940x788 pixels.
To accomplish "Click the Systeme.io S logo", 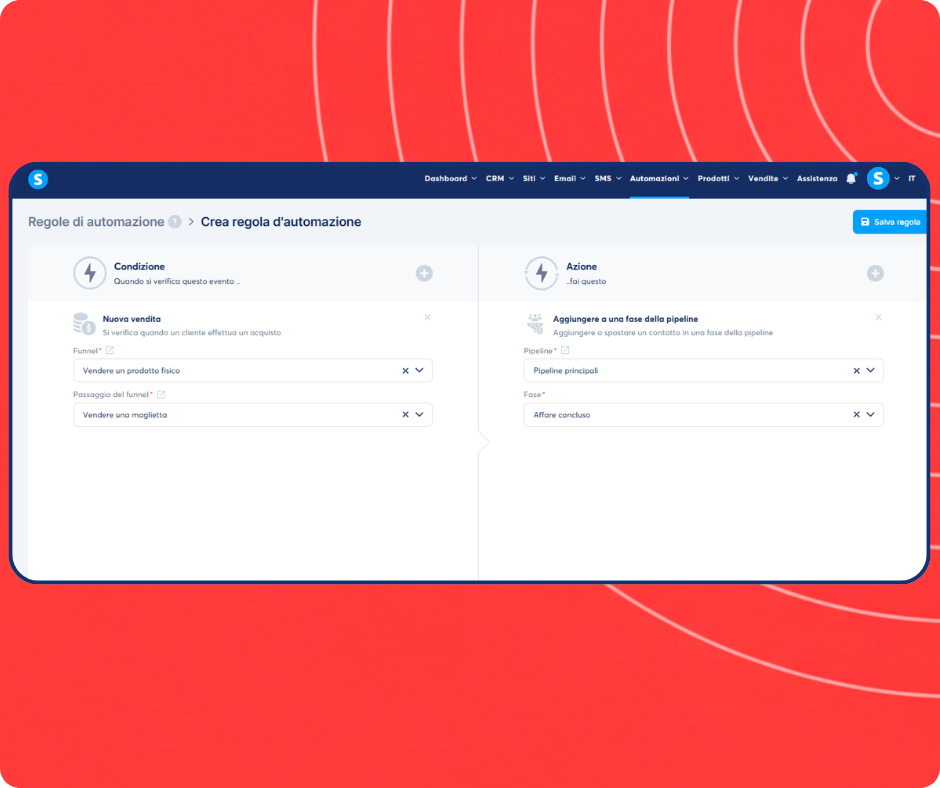I will point(38,179).
